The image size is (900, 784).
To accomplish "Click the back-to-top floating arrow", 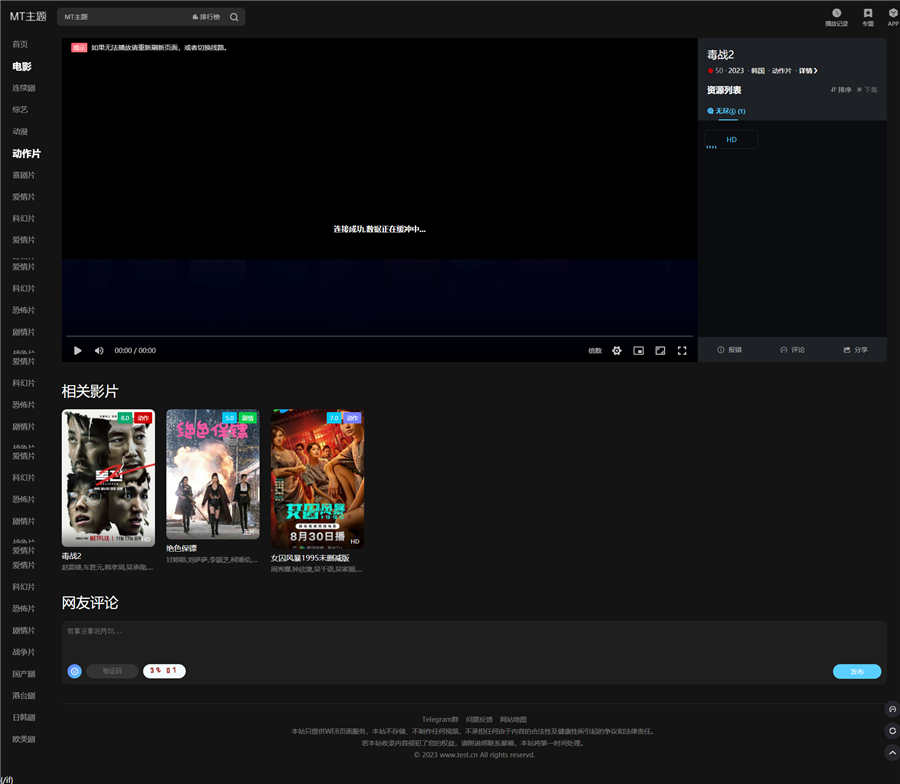I will click(x=892, y=752).
